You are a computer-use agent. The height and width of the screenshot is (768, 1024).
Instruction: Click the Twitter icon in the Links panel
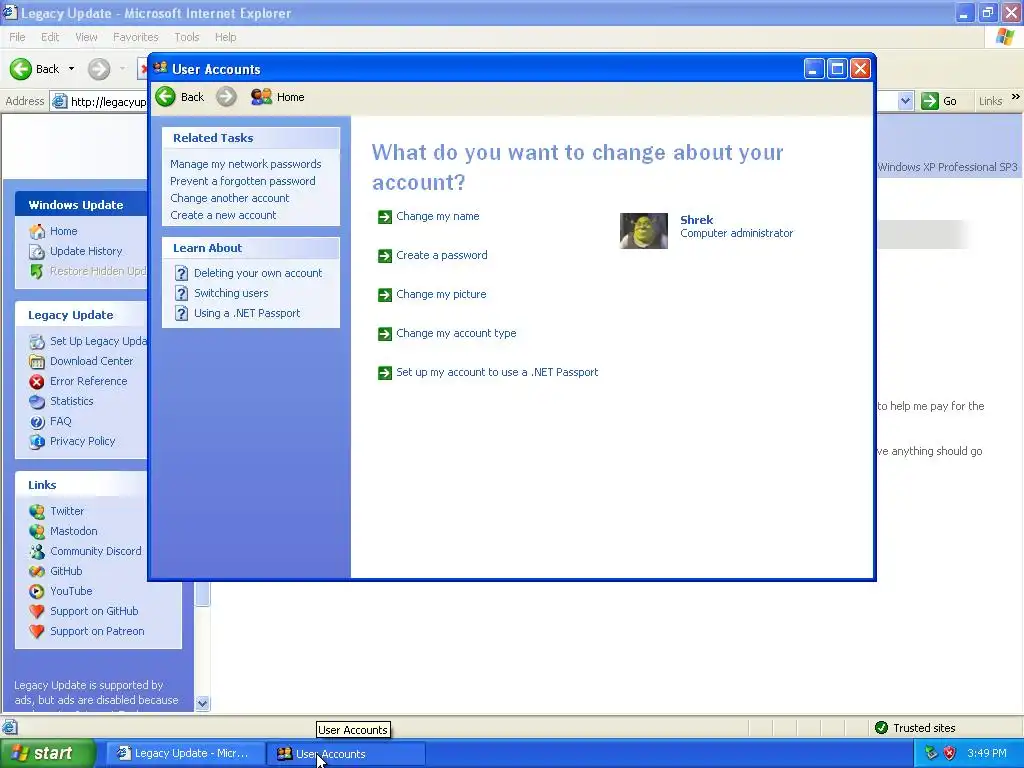coord(37,511)
